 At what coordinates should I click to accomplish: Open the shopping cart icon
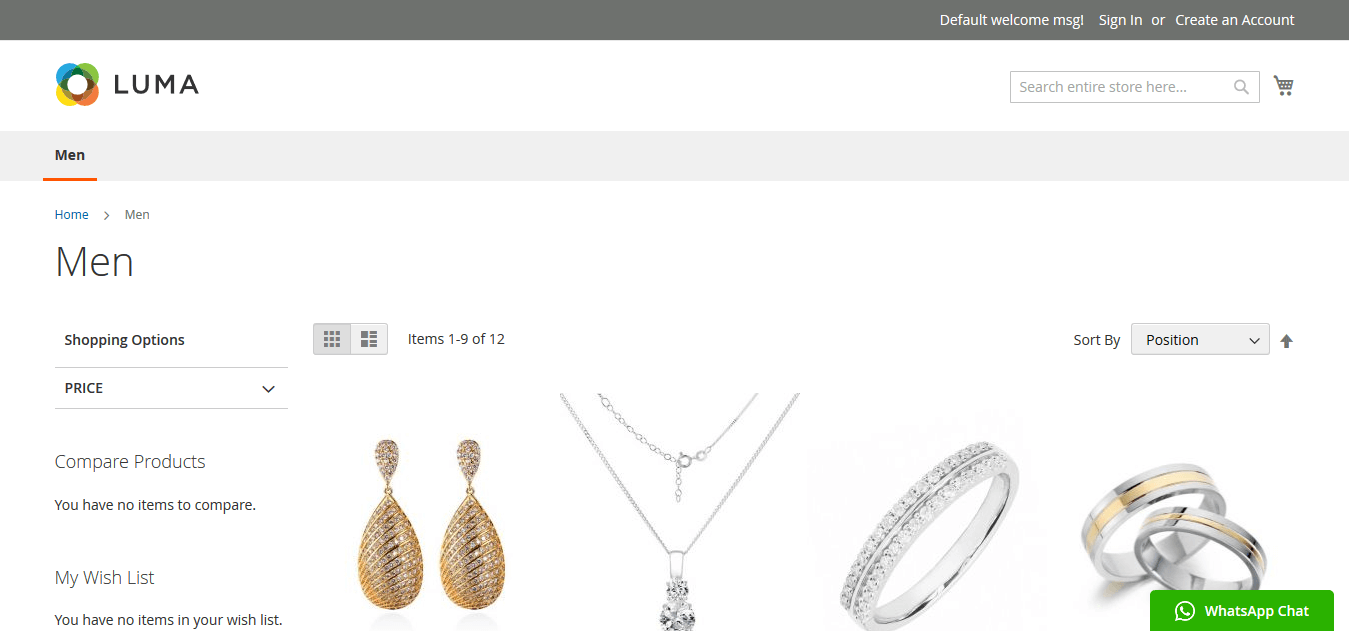pos(1284,86)
